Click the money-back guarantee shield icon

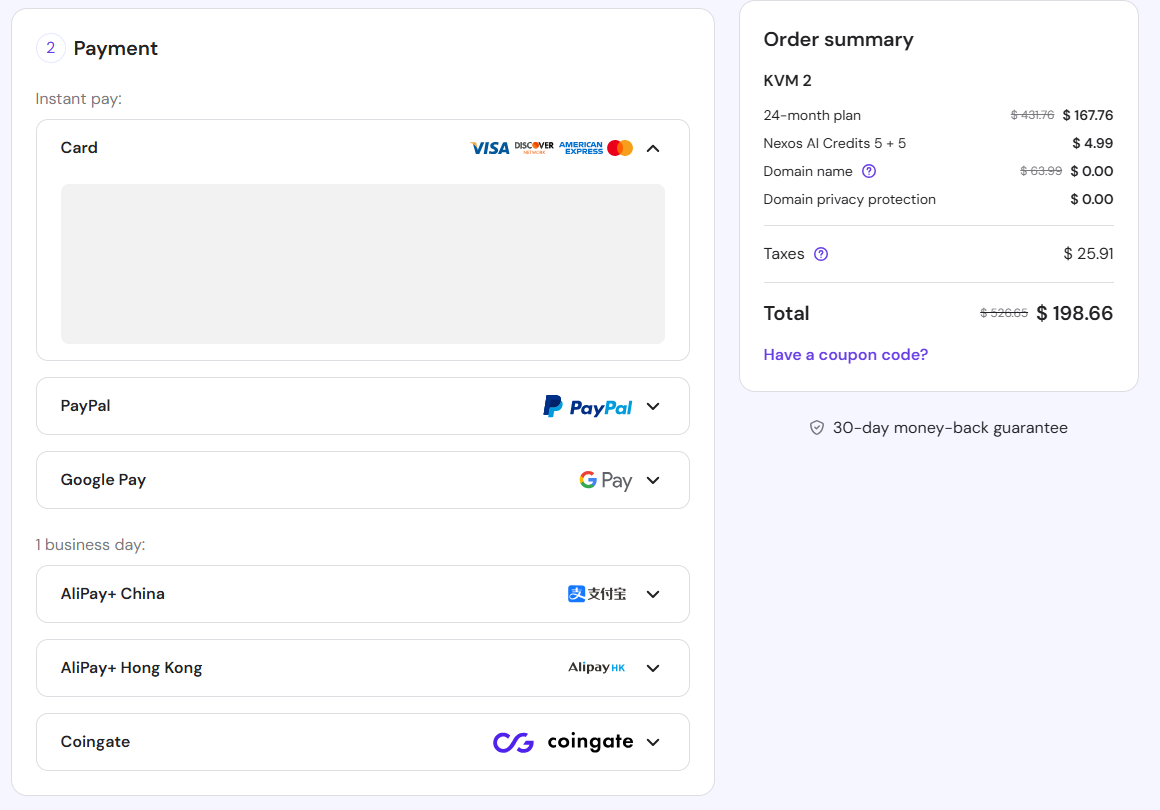click(817, 428)
